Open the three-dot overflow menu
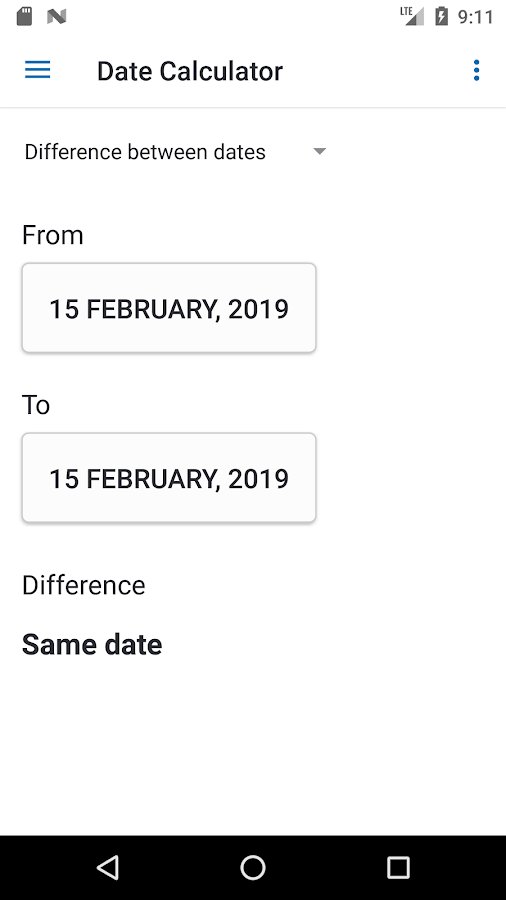The width and height of the screenshot is (506, 900). [476, 70]
